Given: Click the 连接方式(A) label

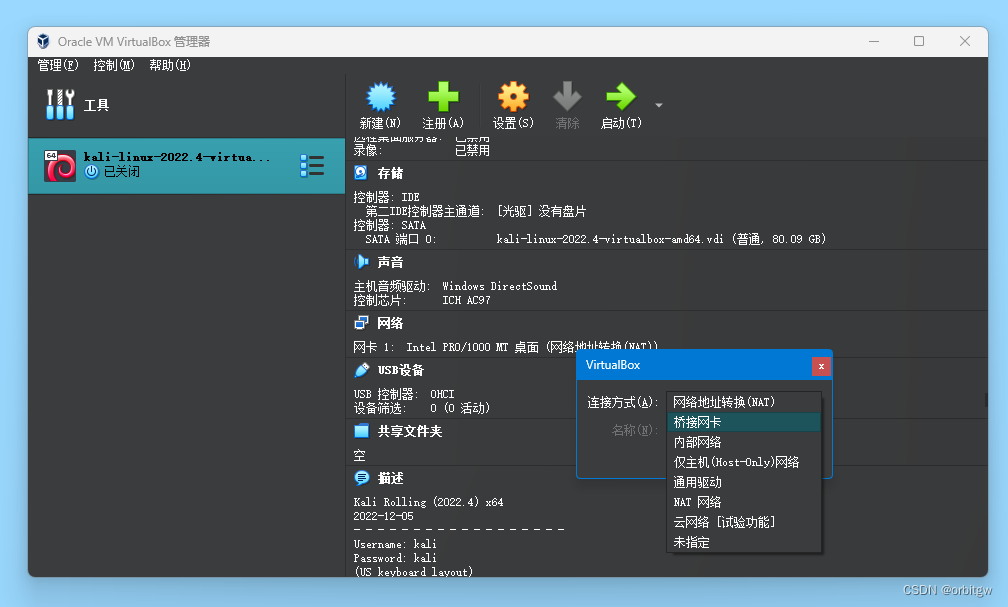Looking at the screenshot, I should [622, 403].
